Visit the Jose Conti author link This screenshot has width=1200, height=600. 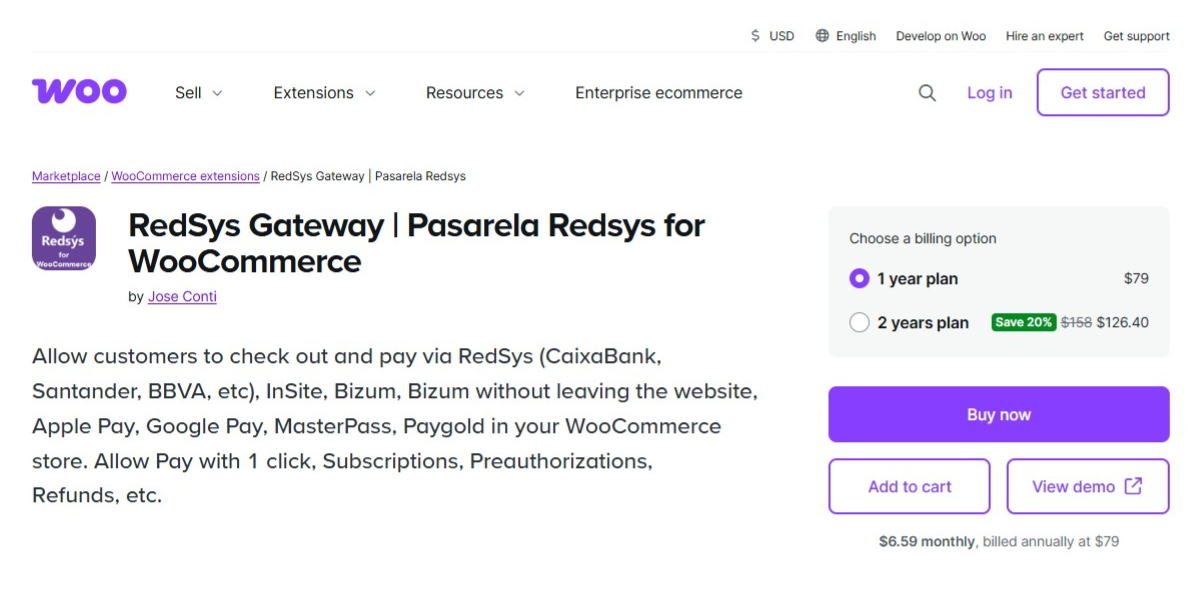pyautogui.click(x=182, y=297)
